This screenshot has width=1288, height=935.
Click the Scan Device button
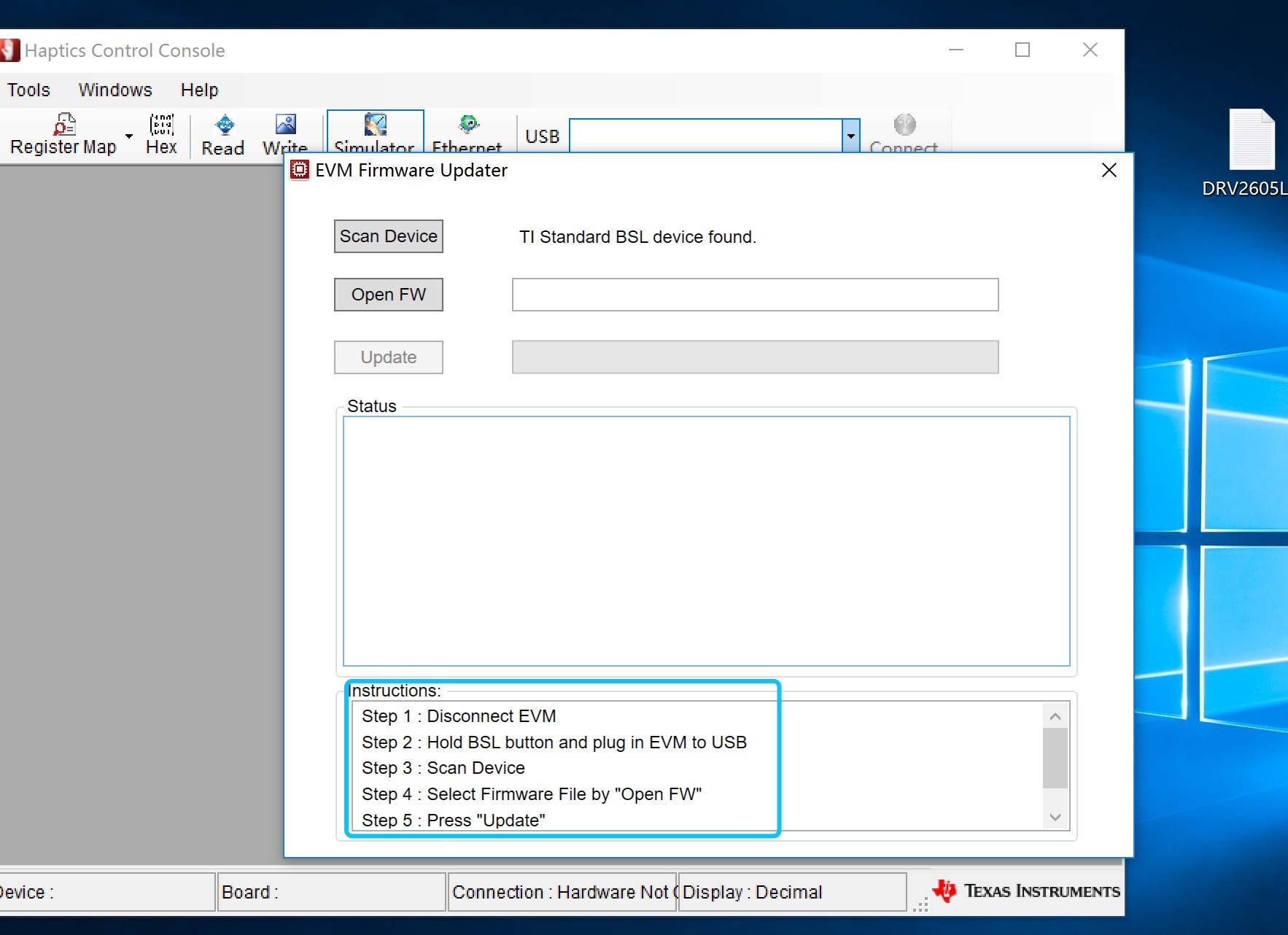click(x=389, y=236)
